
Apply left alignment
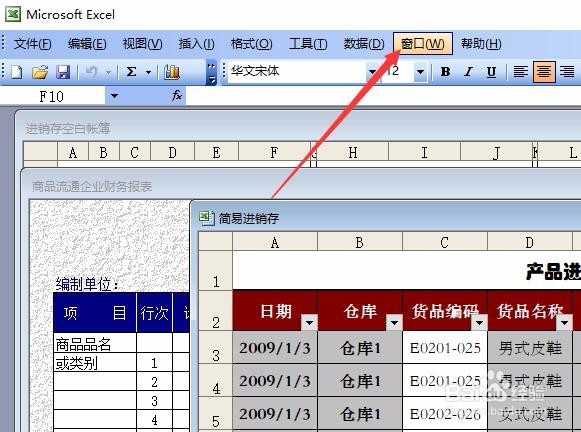click(x=520, y=71)
